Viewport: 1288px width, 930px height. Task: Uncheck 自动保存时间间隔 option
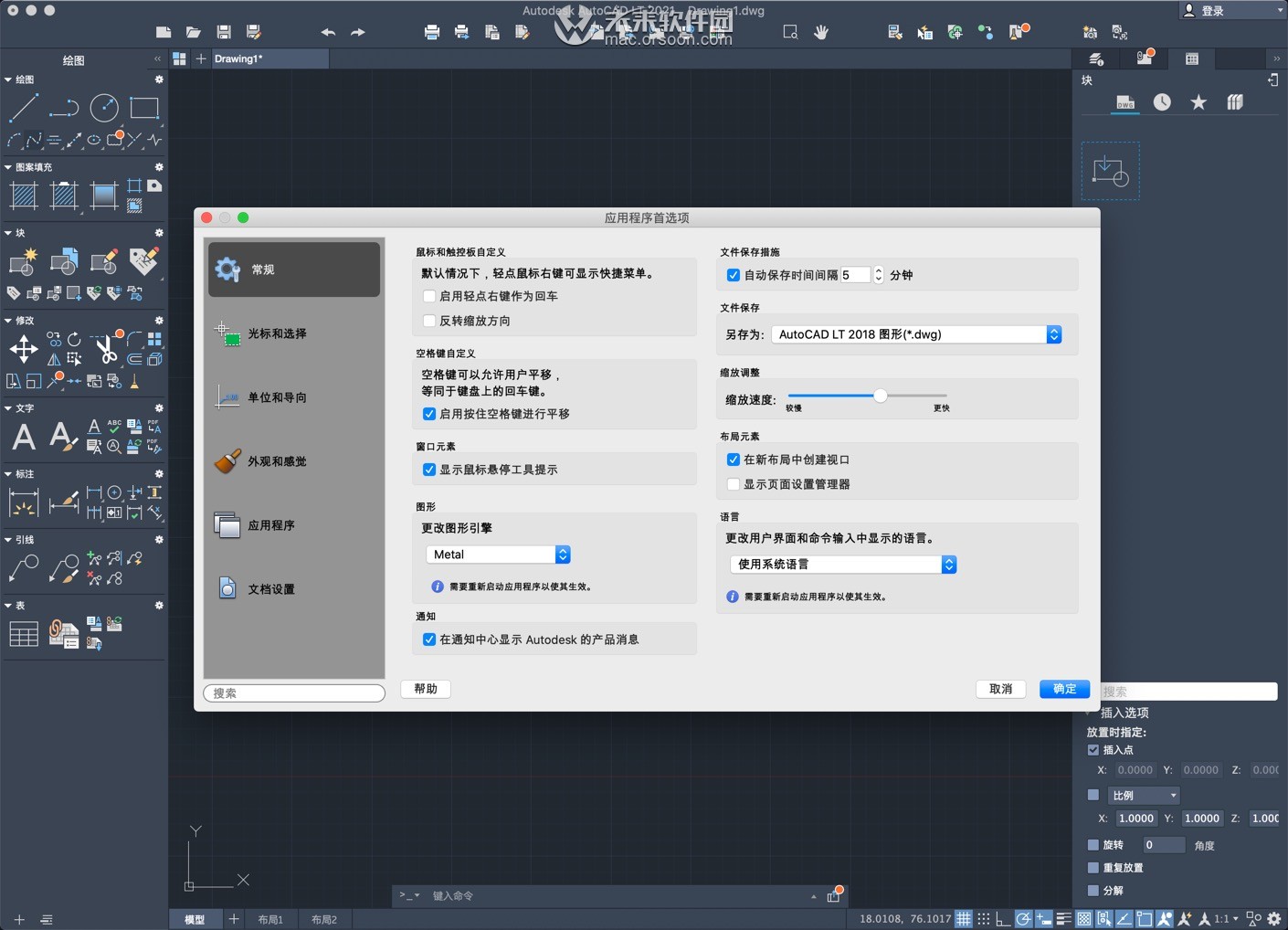733,274
